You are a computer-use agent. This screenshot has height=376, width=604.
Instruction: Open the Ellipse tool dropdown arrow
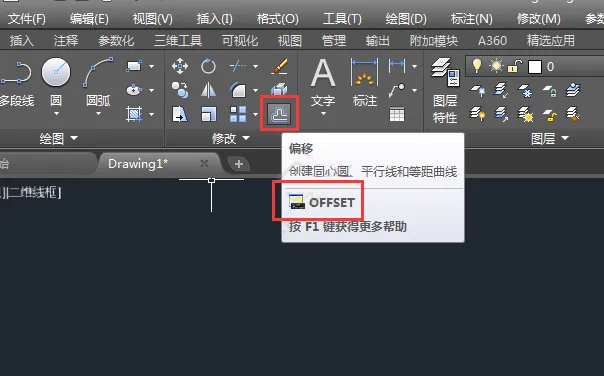pyautogui.click(x=151, y=91)
